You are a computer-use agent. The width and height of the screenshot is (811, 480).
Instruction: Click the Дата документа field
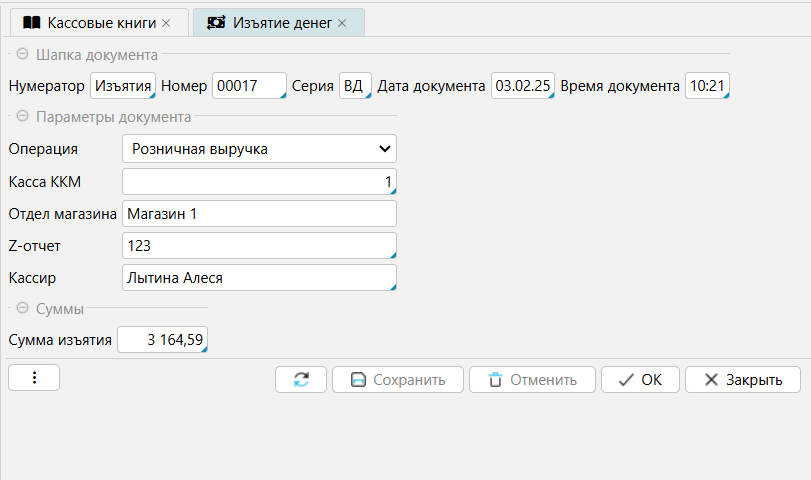pos(522,87)
